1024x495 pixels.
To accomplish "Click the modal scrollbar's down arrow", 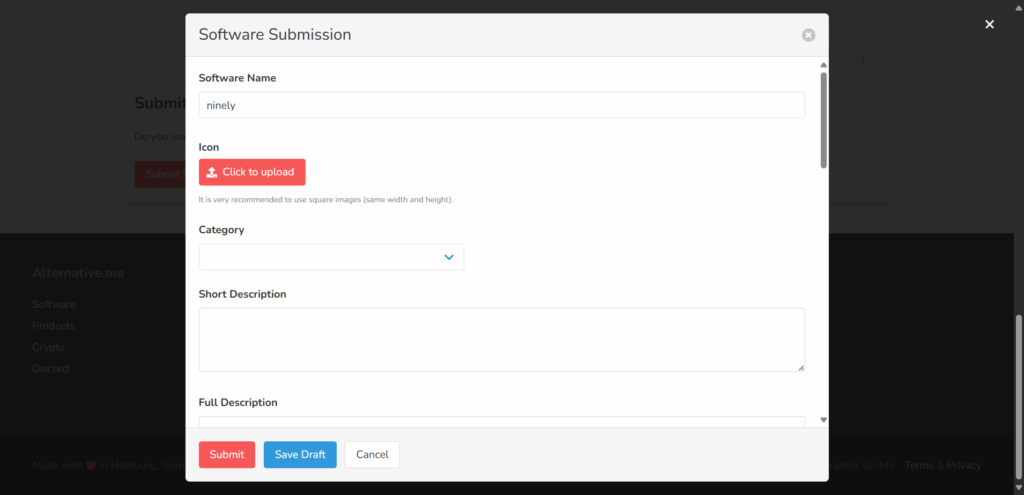I will pyautogui.click(x=824, y=420).
